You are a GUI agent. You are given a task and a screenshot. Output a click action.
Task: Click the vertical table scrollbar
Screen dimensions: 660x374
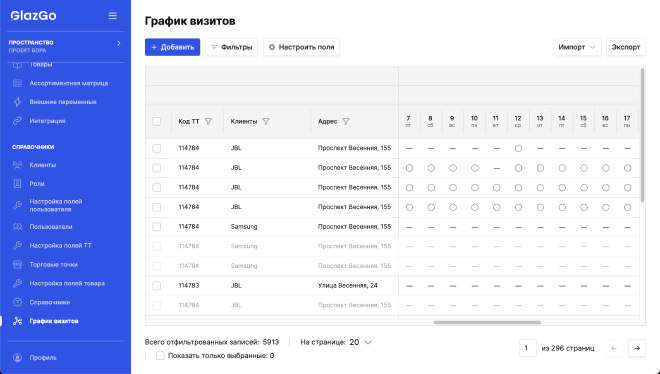click(x=642, y=135)
